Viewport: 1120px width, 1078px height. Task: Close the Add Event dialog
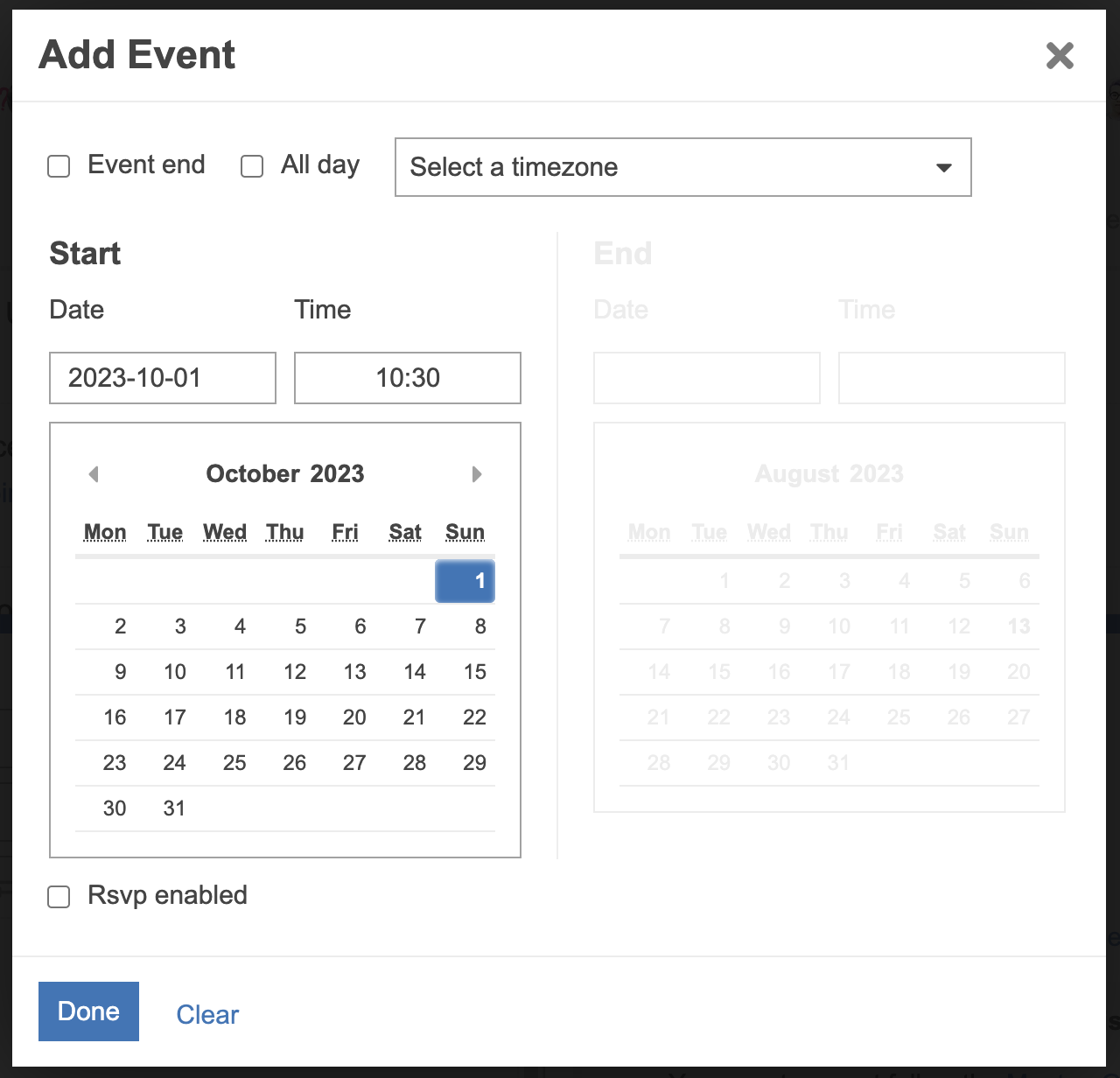point(1060,56)
